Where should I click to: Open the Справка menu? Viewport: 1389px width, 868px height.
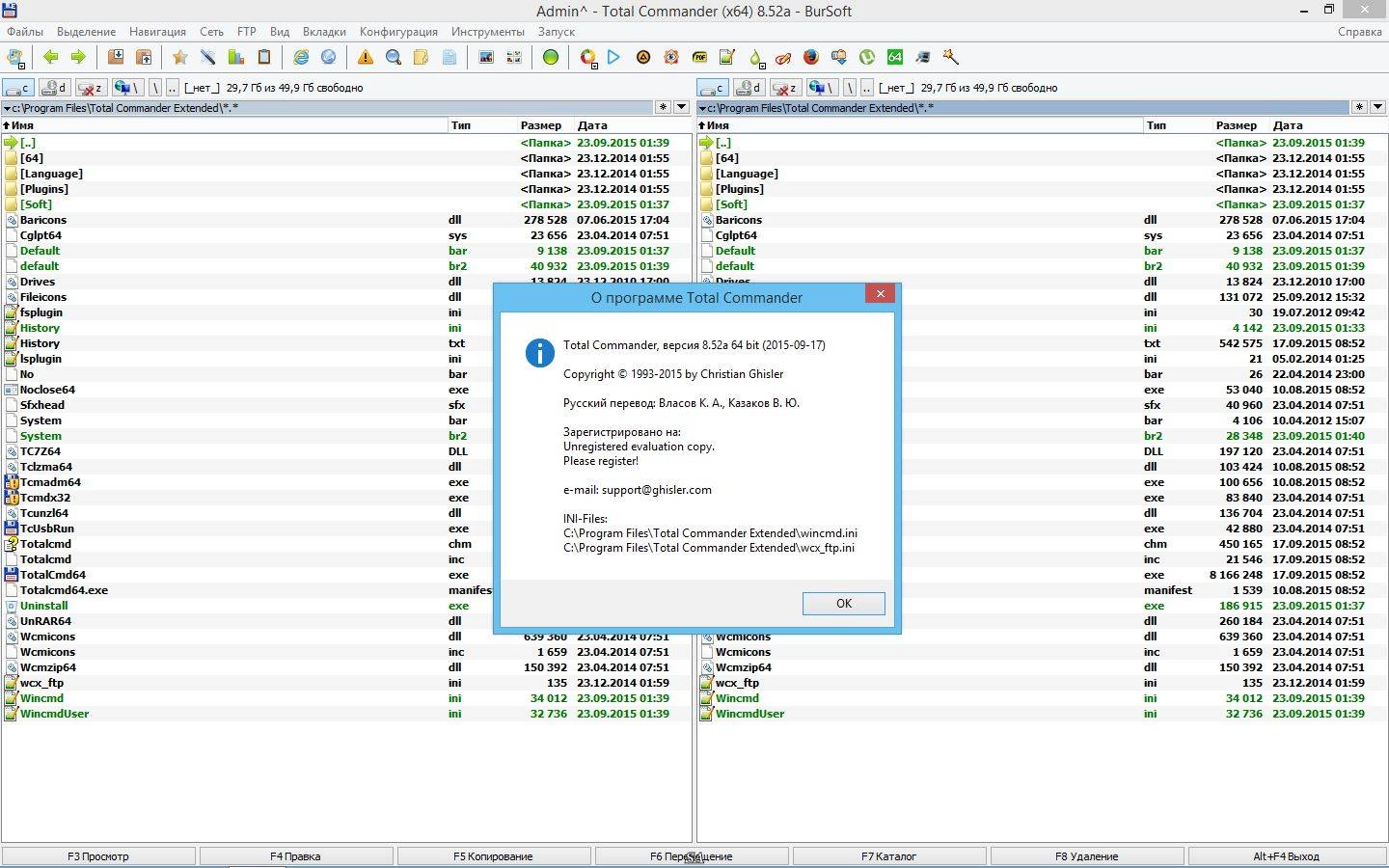tap(1360, 32)
